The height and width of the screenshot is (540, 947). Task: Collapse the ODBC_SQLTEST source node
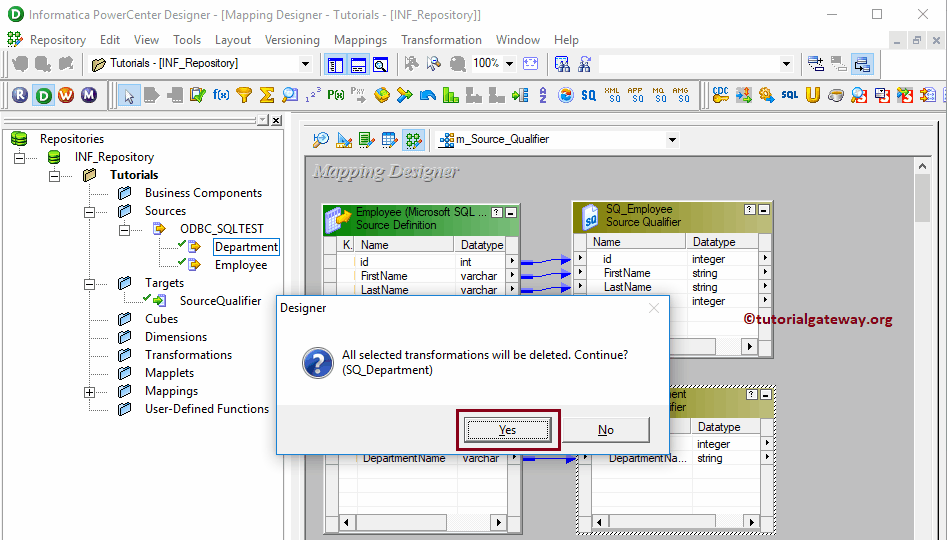[x=125, y=229]
